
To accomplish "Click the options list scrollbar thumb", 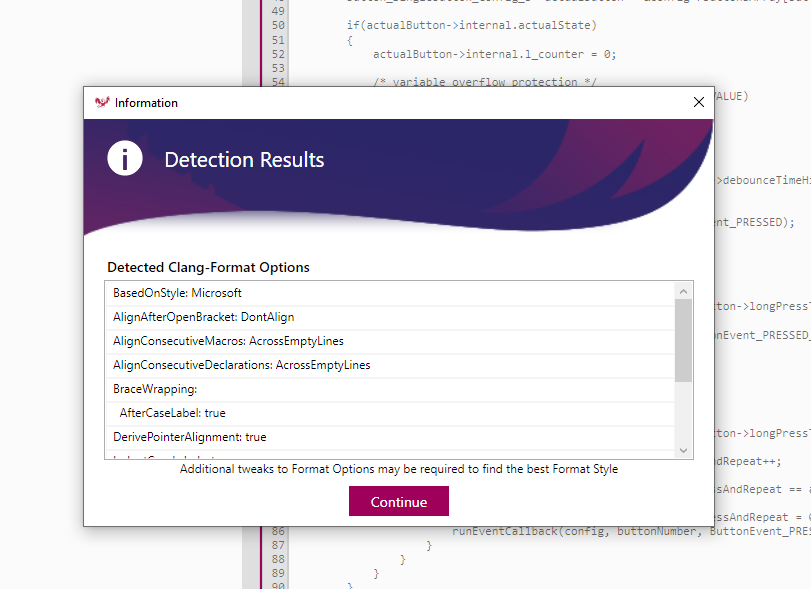I will point(683,340).
